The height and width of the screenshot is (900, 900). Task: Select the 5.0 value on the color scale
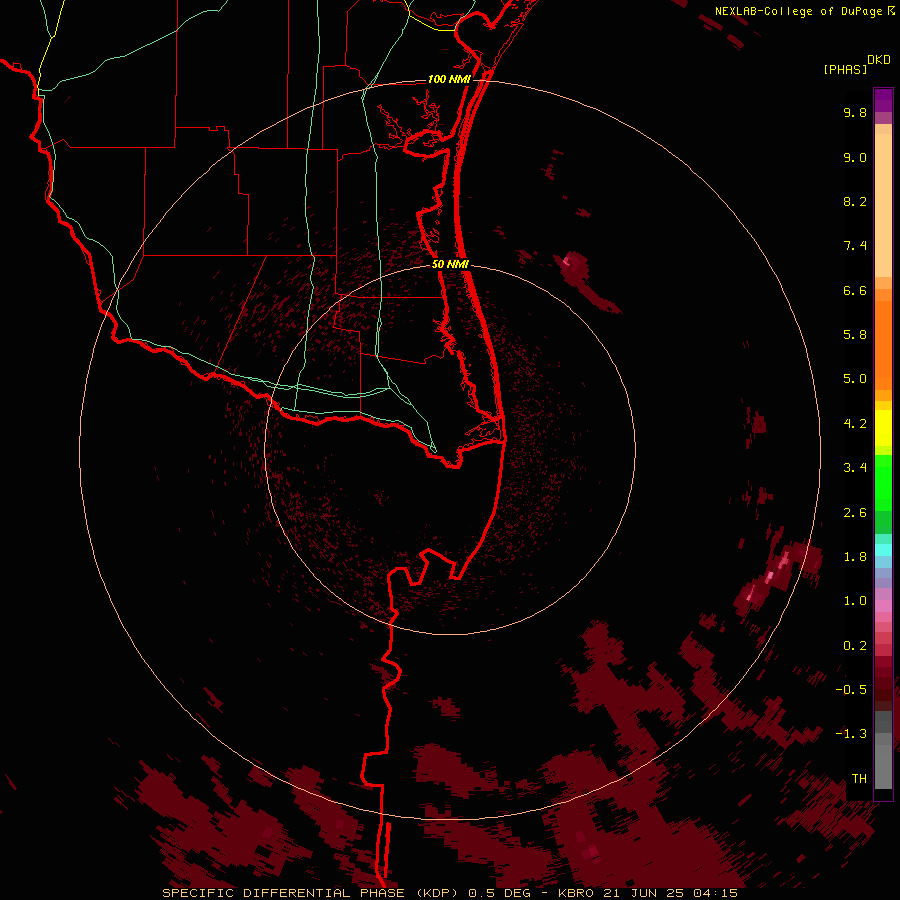coord(855,379)
